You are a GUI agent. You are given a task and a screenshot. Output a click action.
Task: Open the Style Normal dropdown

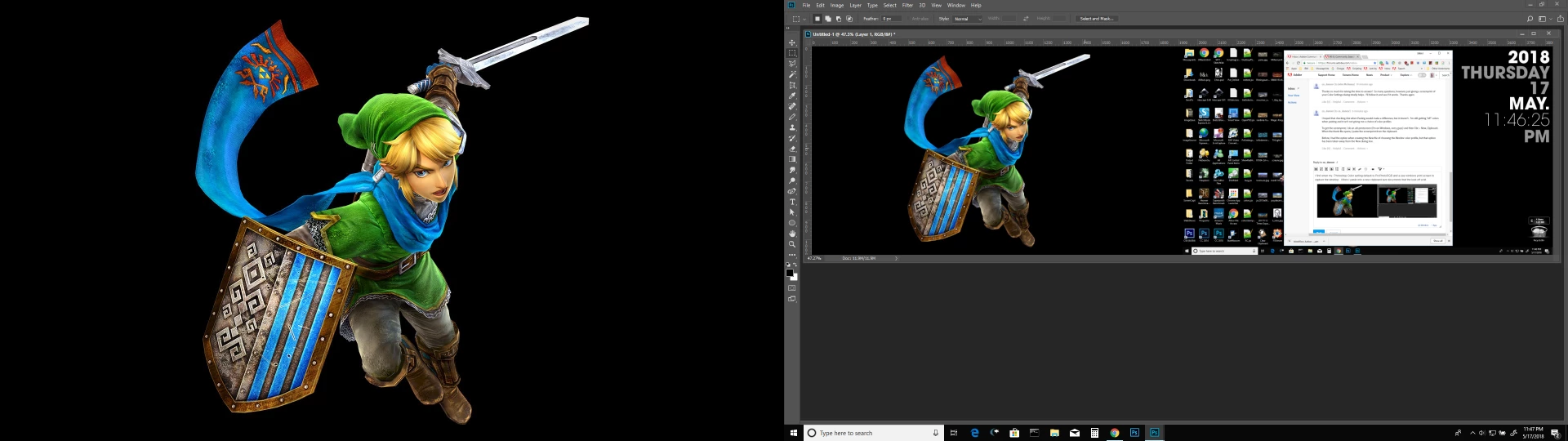pyautogui.click(x=967, y=19)
